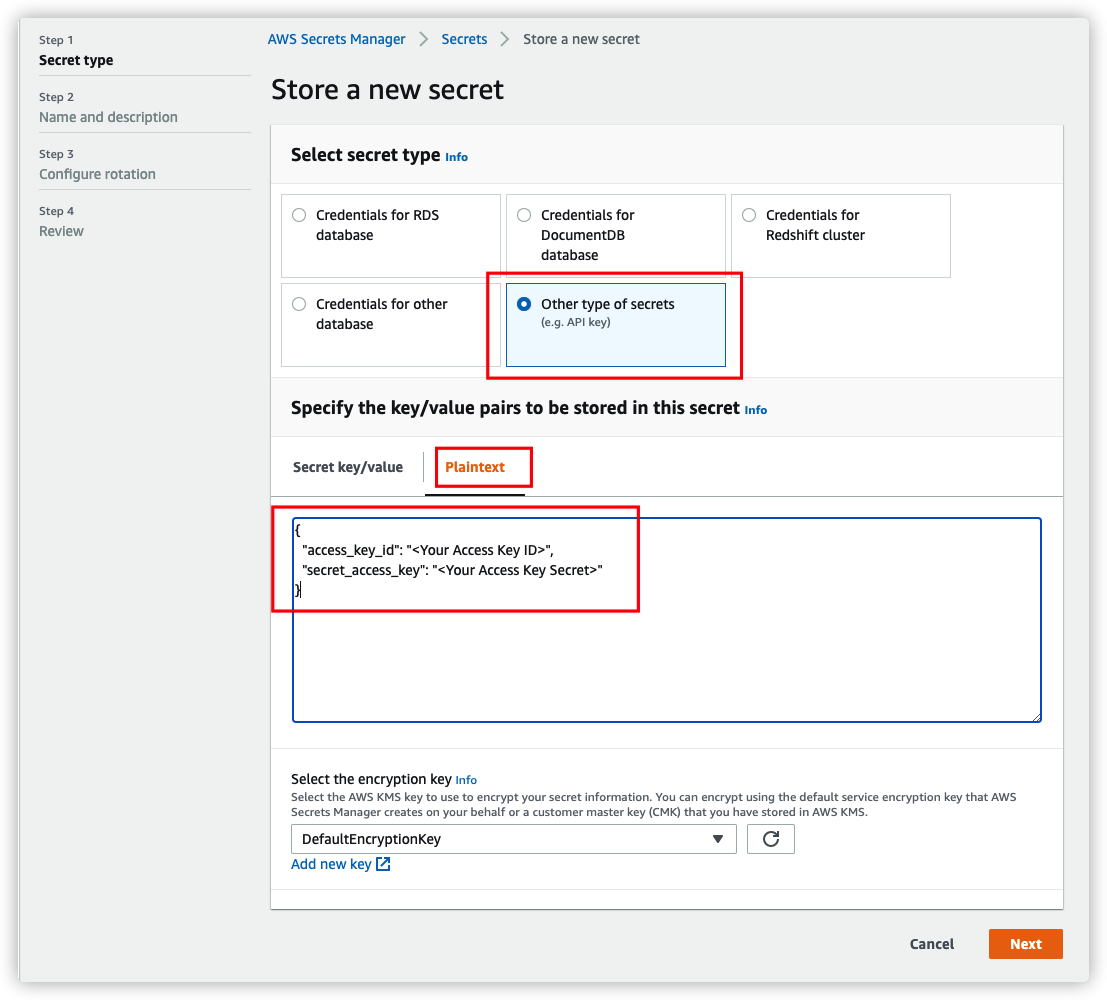
Task: Choose Credentials for Redshift cluster
Action: point(749,215)
